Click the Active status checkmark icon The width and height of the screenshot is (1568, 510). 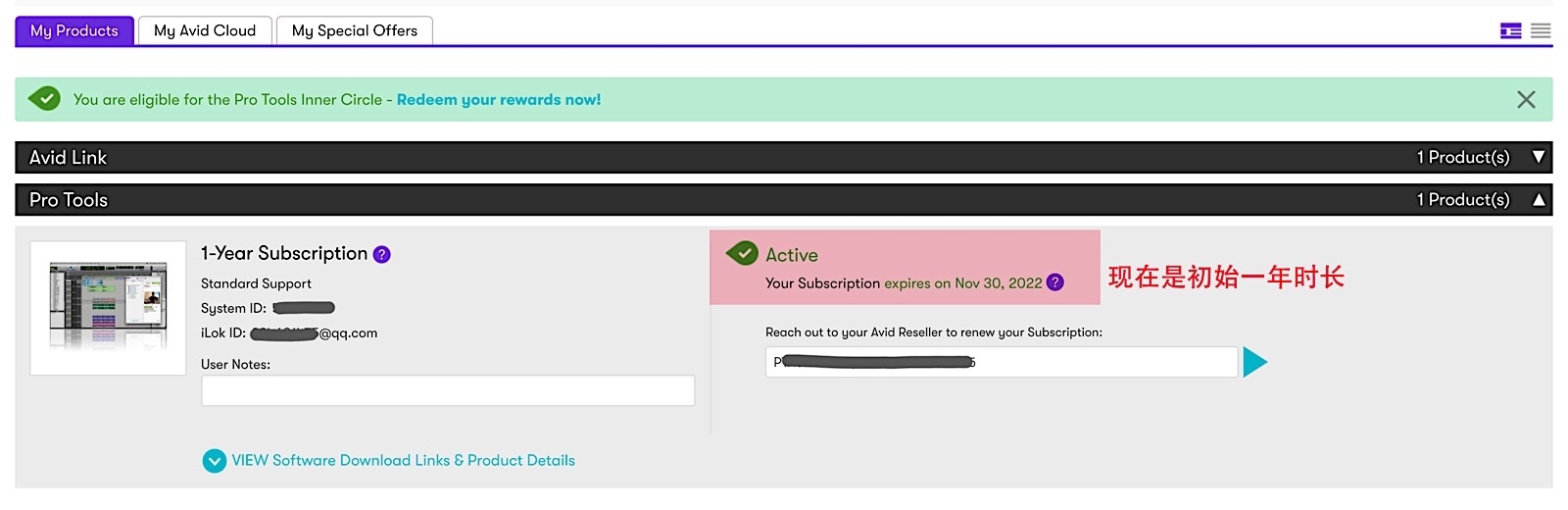(x=742, y=253)
